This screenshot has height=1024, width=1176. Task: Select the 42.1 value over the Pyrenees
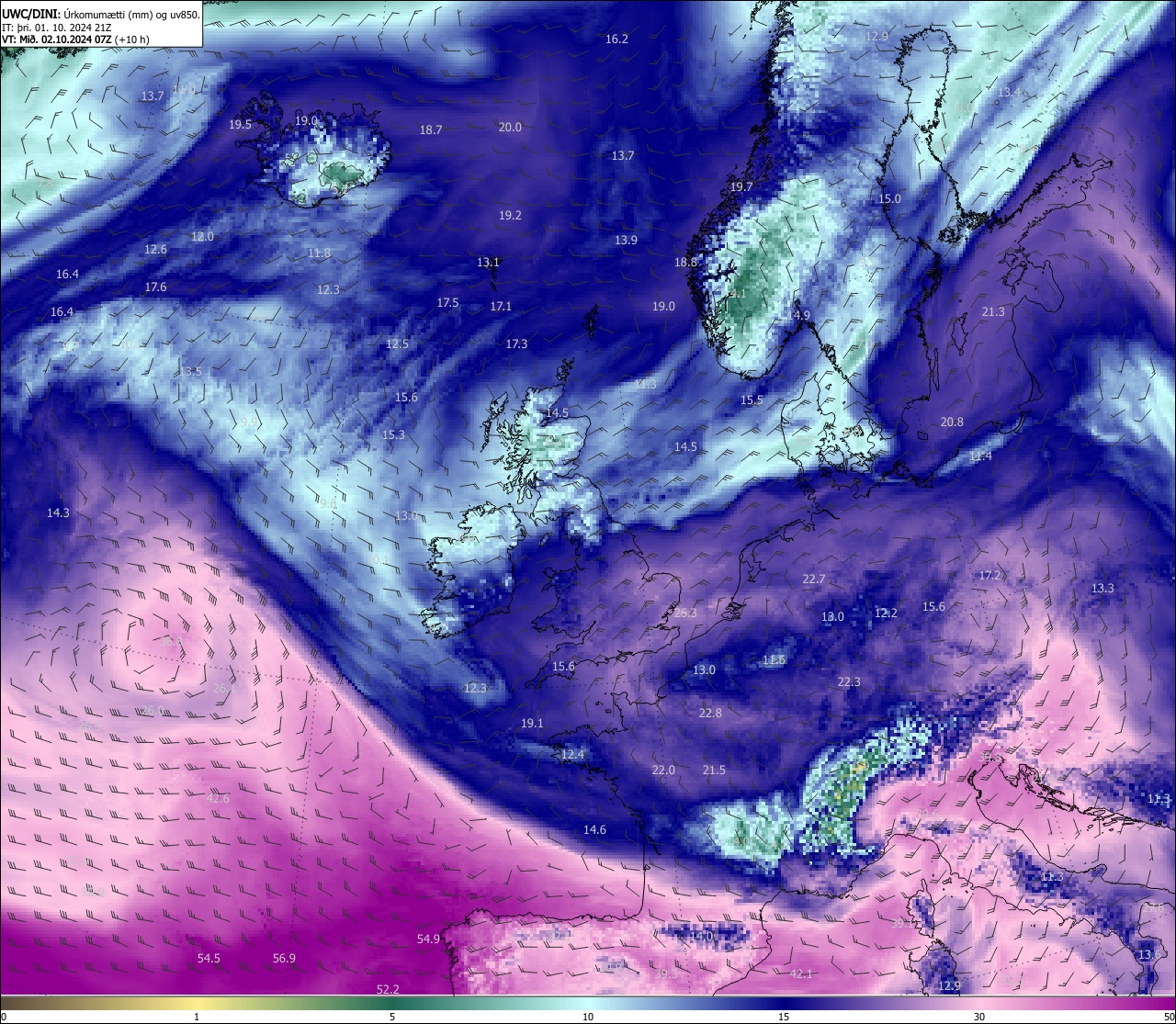pyautogui.click(x=801, y=974)
